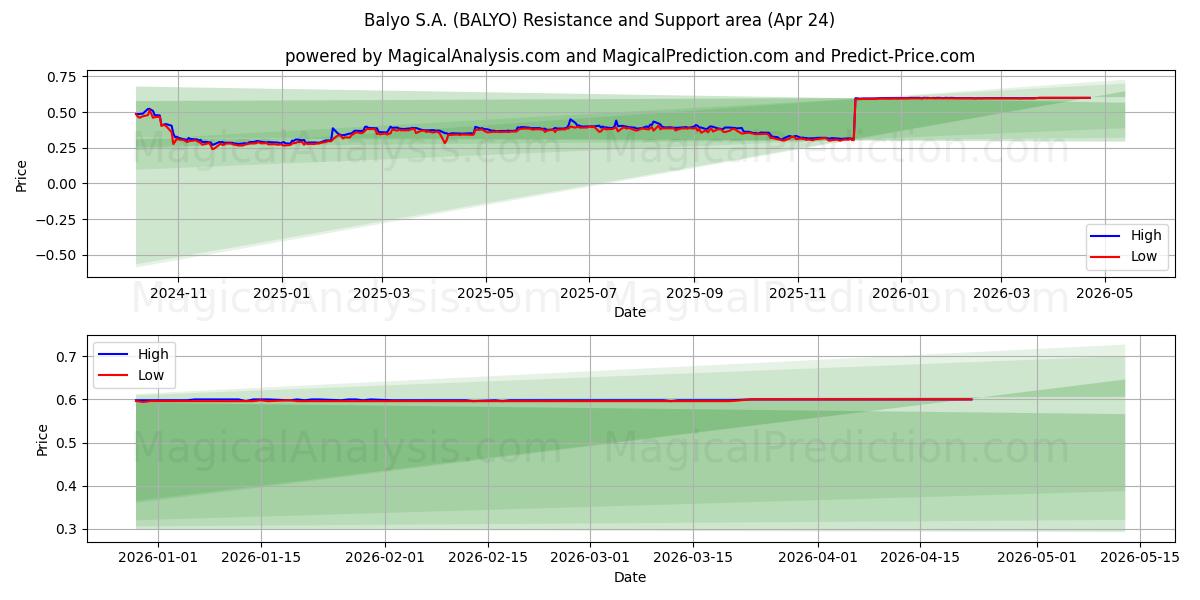Click the top chart y-axis value '−0.25'
1200x600 pixels.
[x=56, y=220]
